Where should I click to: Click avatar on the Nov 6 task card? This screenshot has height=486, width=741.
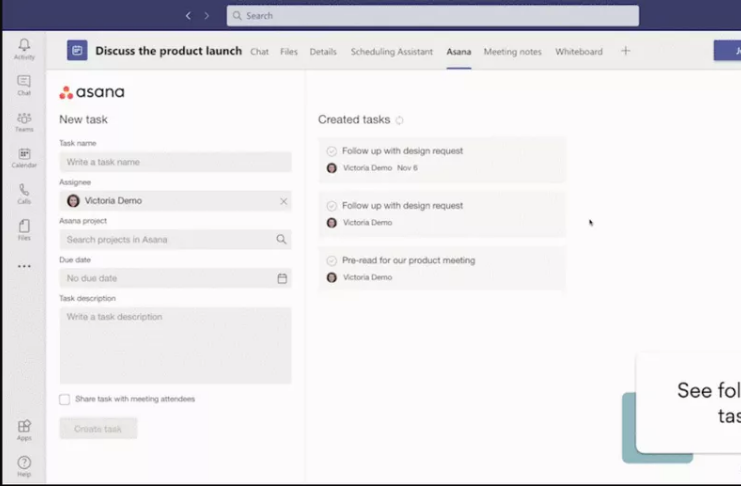[332, 168]
